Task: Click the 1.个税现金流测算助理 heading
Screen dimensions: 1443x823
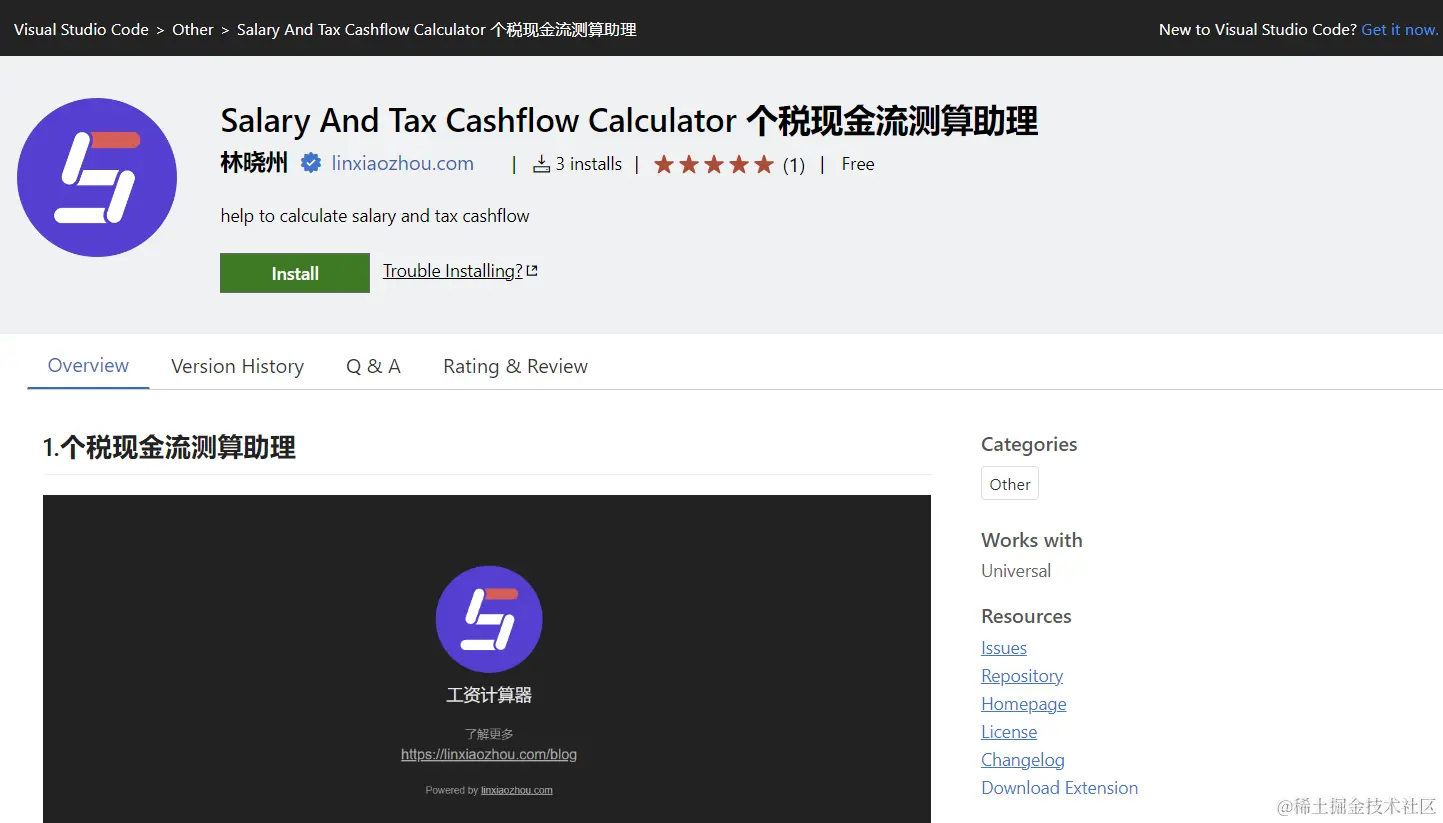Action: pyautogui.click(x=169, y=447)
